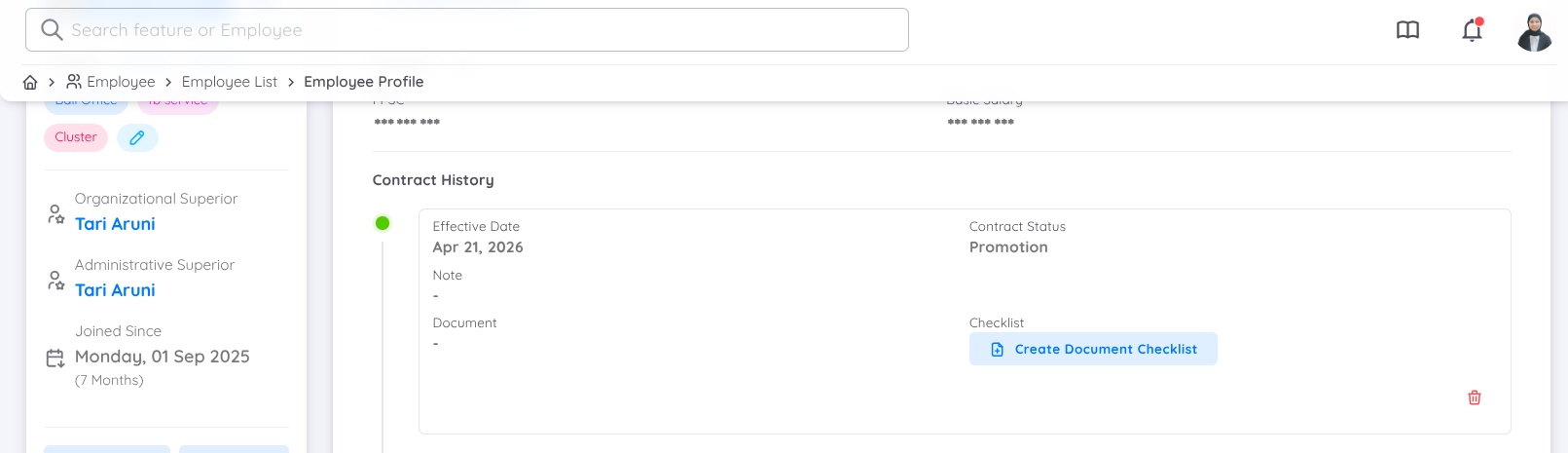Select the Cluster tag
1568x453 pixels.
click(x=76, y=137)
